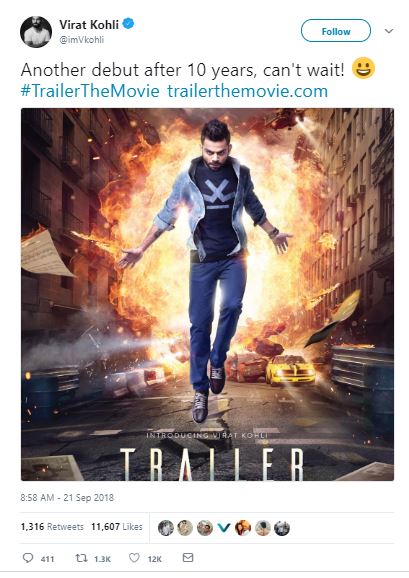The height and width of the screenshot is (578, 409).
Task: Click the Virat Kohli display name
Action: point(89,25)
